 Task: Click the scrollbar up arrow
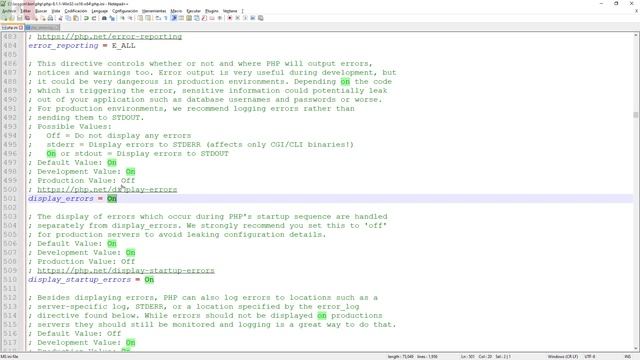pos(636,36)
